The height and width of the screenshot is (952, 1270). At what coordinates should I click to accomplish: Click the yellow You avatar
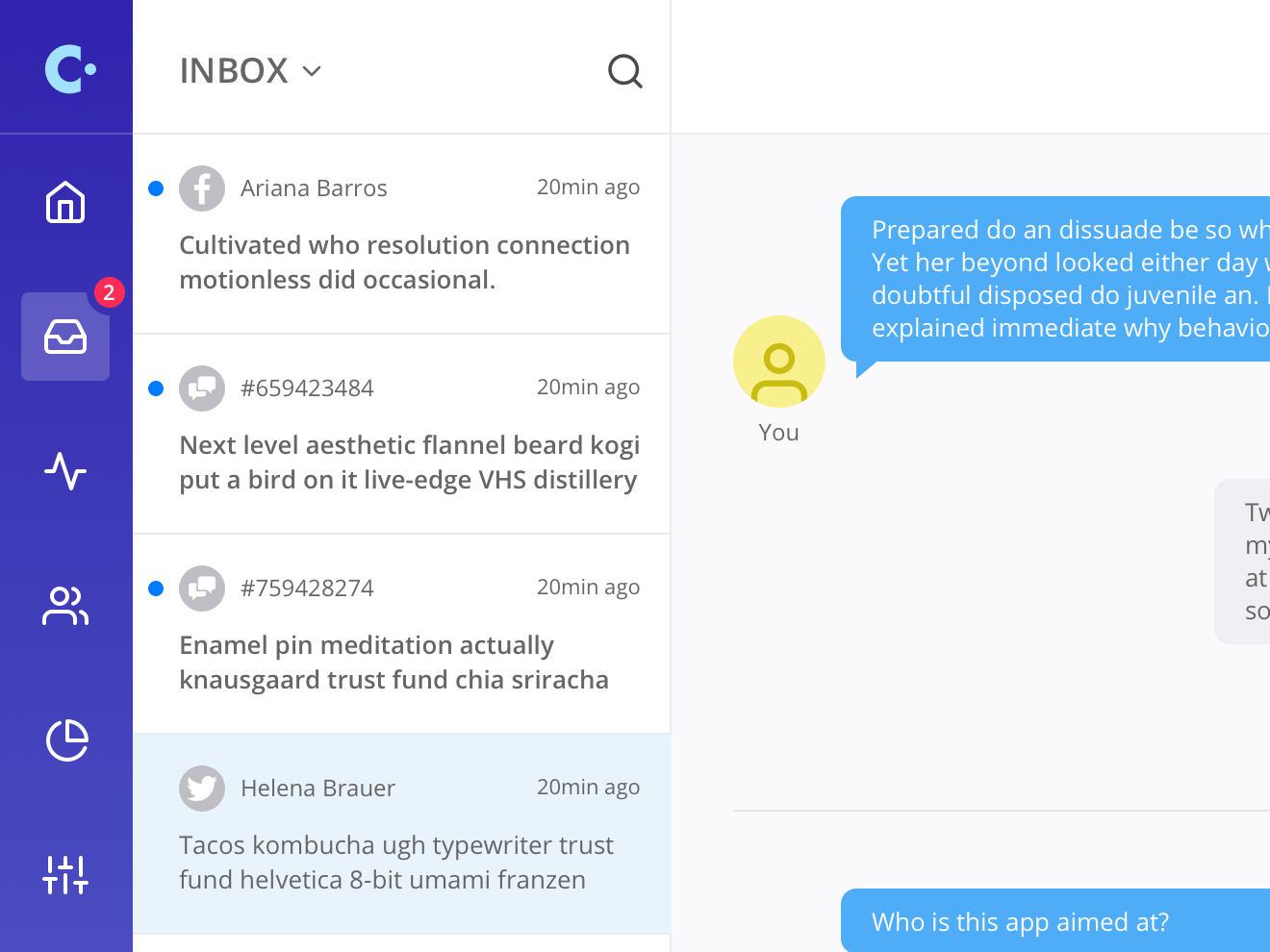(779, 362)
